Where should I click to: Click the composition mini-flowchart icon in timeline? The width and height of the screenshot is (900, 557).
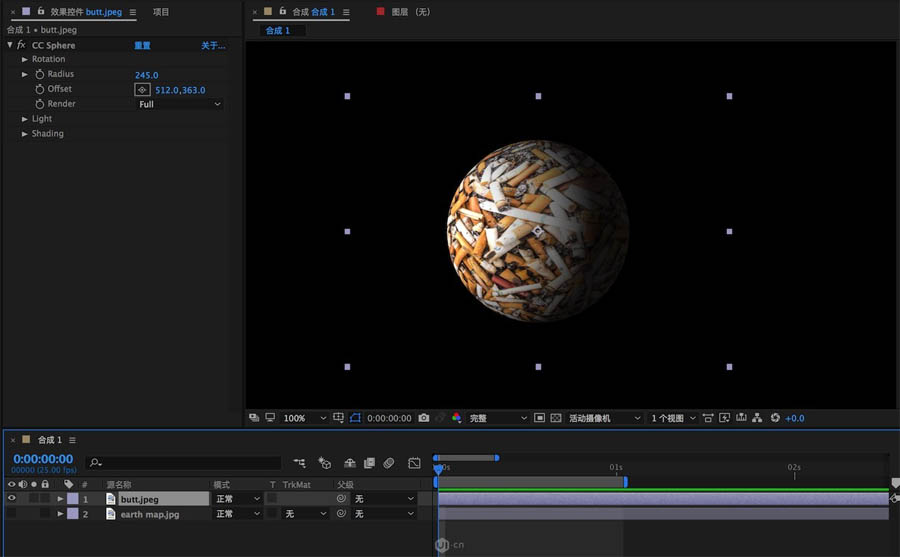click(300, 463)
